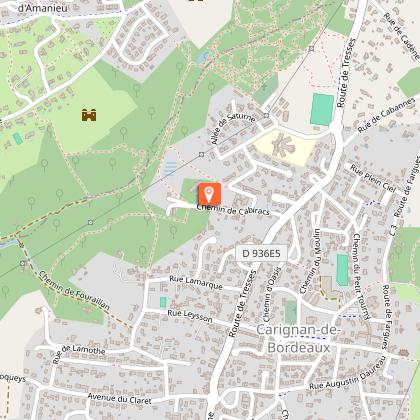This screenshot has height=420, width=420.
Task: Click the orange location pin marker
Action: 209,194
